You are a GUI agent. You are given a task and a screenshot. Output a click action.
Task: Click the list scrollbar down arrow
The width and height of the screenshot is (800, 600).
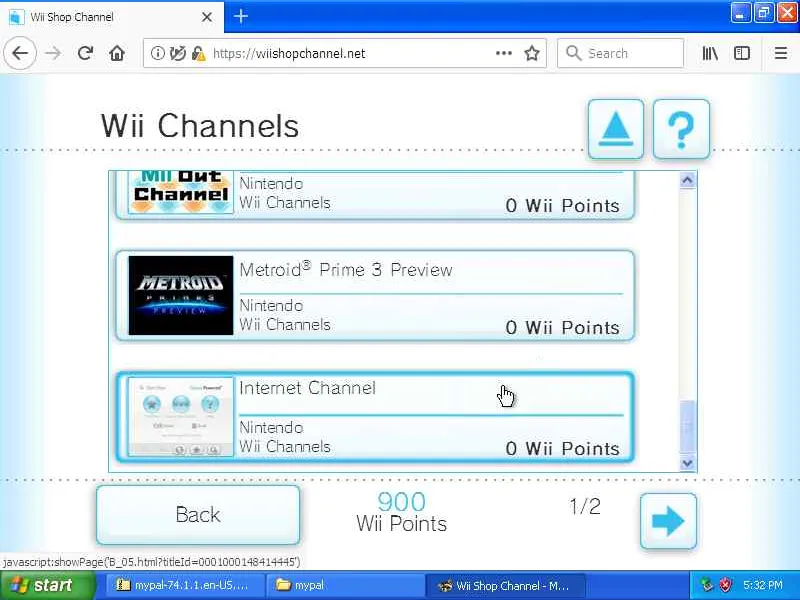point(687,463)
